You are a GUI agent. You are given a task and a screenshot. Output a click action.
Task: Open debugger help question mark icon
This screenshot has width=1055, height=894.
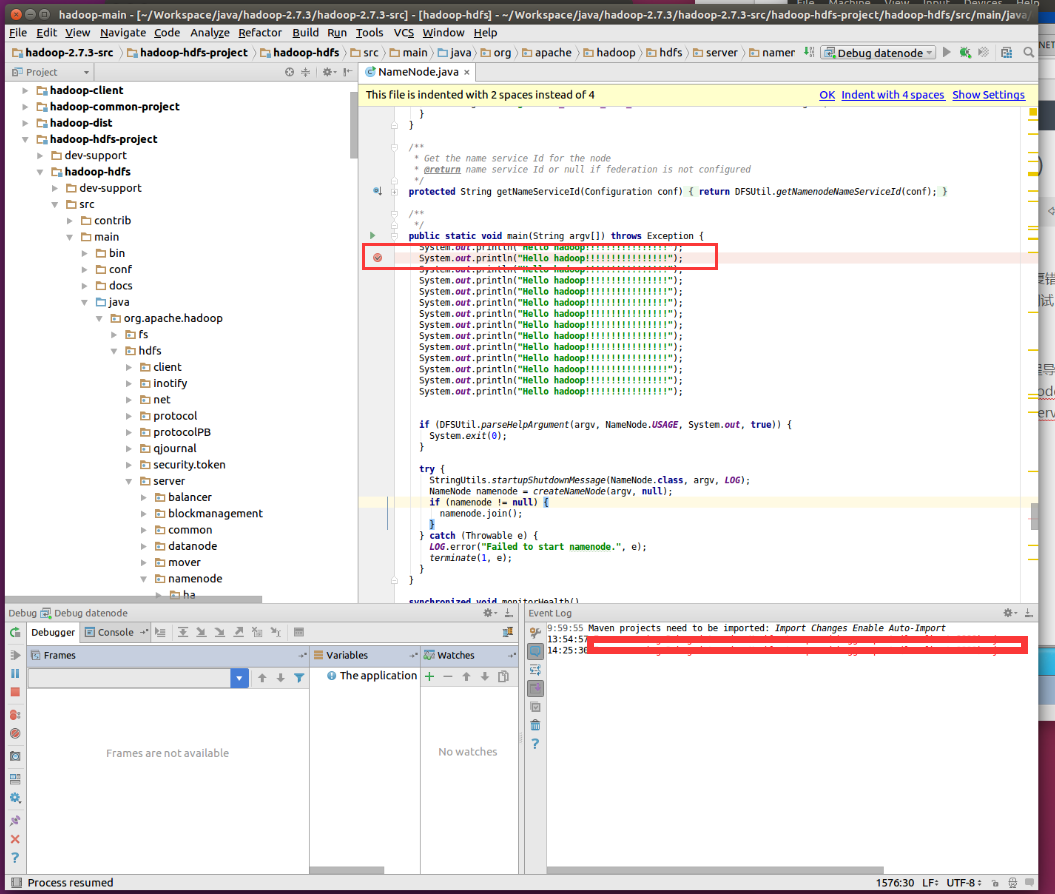(x=15, y=858)
